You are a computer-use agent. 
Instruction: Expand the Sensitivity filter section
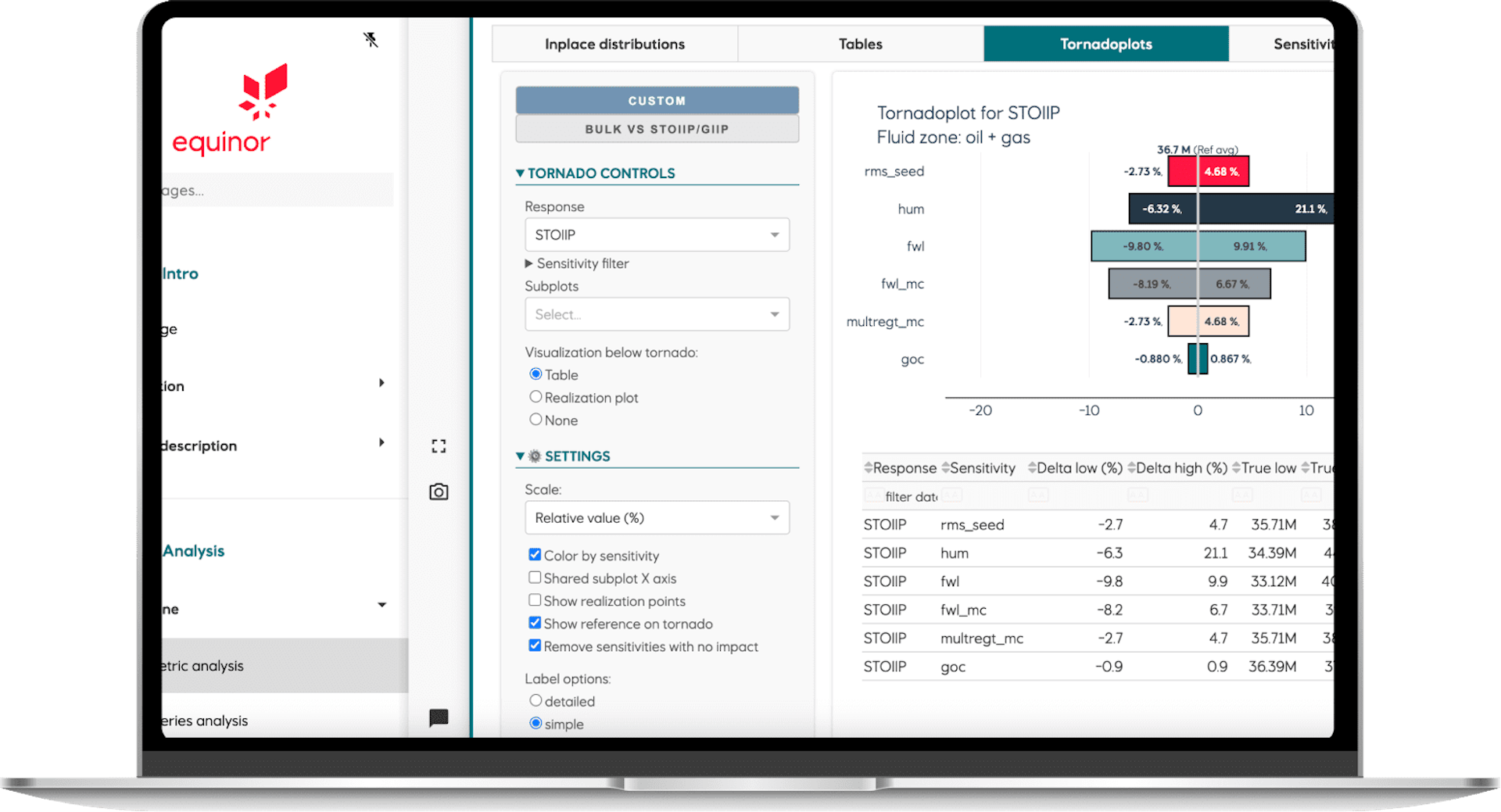pos(577,263)
